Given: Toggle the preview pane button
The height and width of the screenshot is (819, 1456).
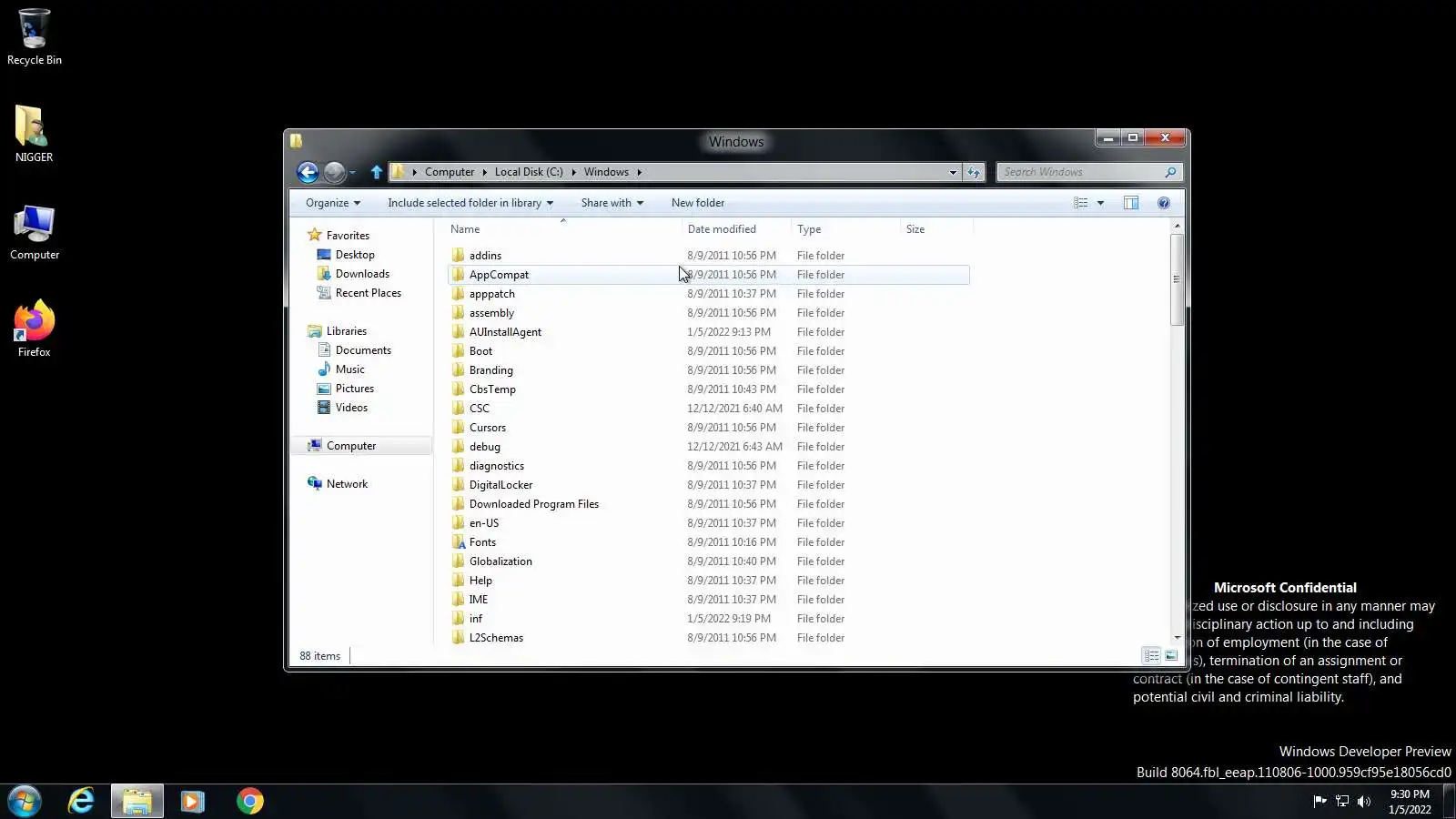Looking at the screenshot, I should click(1130, 203).
